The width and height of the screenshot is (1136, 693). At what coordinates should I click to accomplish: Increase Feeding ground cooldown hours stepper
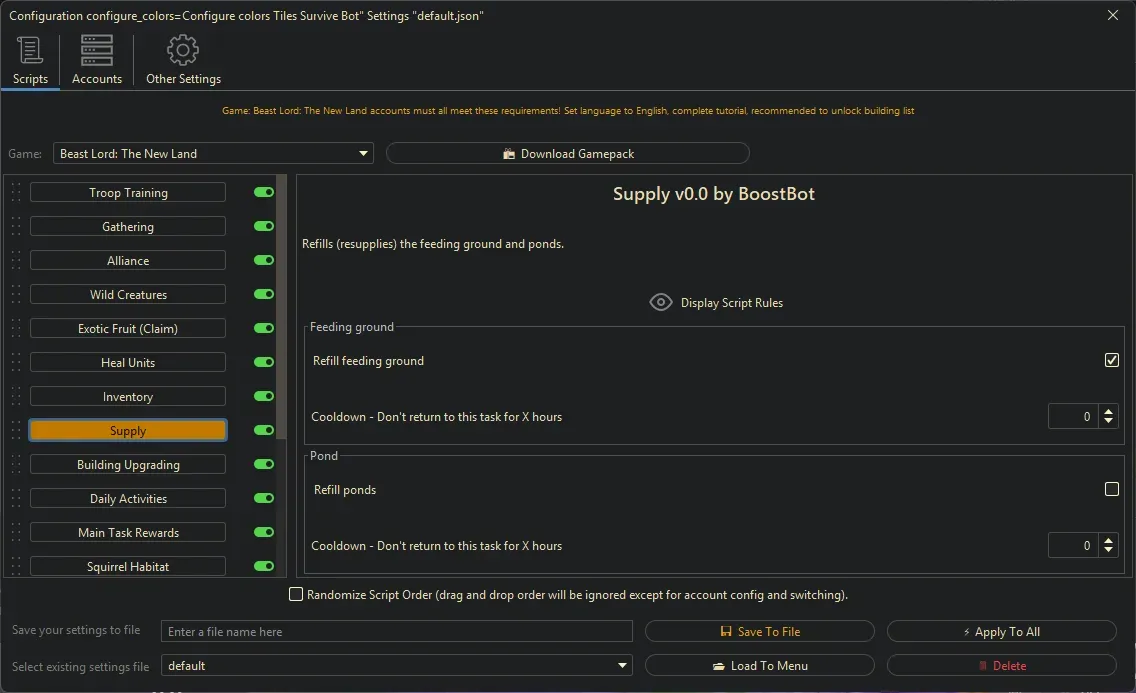click(x=1108, y=411)
